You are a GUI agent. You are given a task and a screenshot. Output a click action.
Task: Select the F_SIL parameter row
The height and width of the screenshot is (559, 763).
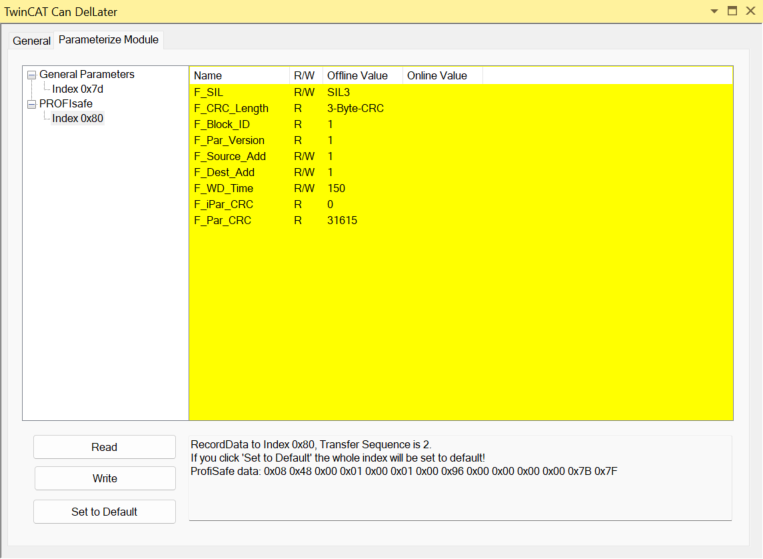click(461, 92)
